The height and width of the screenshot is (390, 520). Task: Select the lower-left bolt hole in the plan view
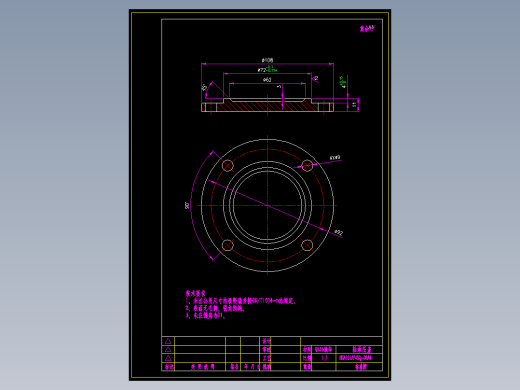point(228,245)
